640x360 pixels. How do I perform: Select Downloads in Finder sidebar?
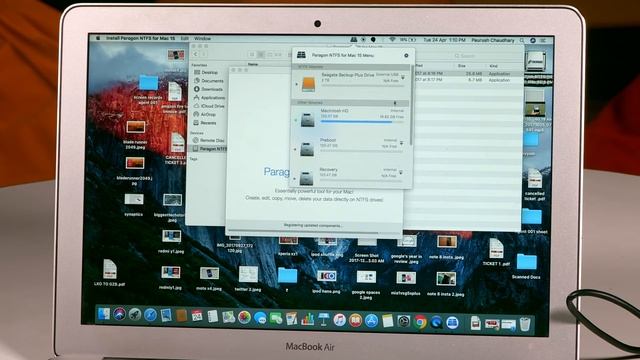208,89
